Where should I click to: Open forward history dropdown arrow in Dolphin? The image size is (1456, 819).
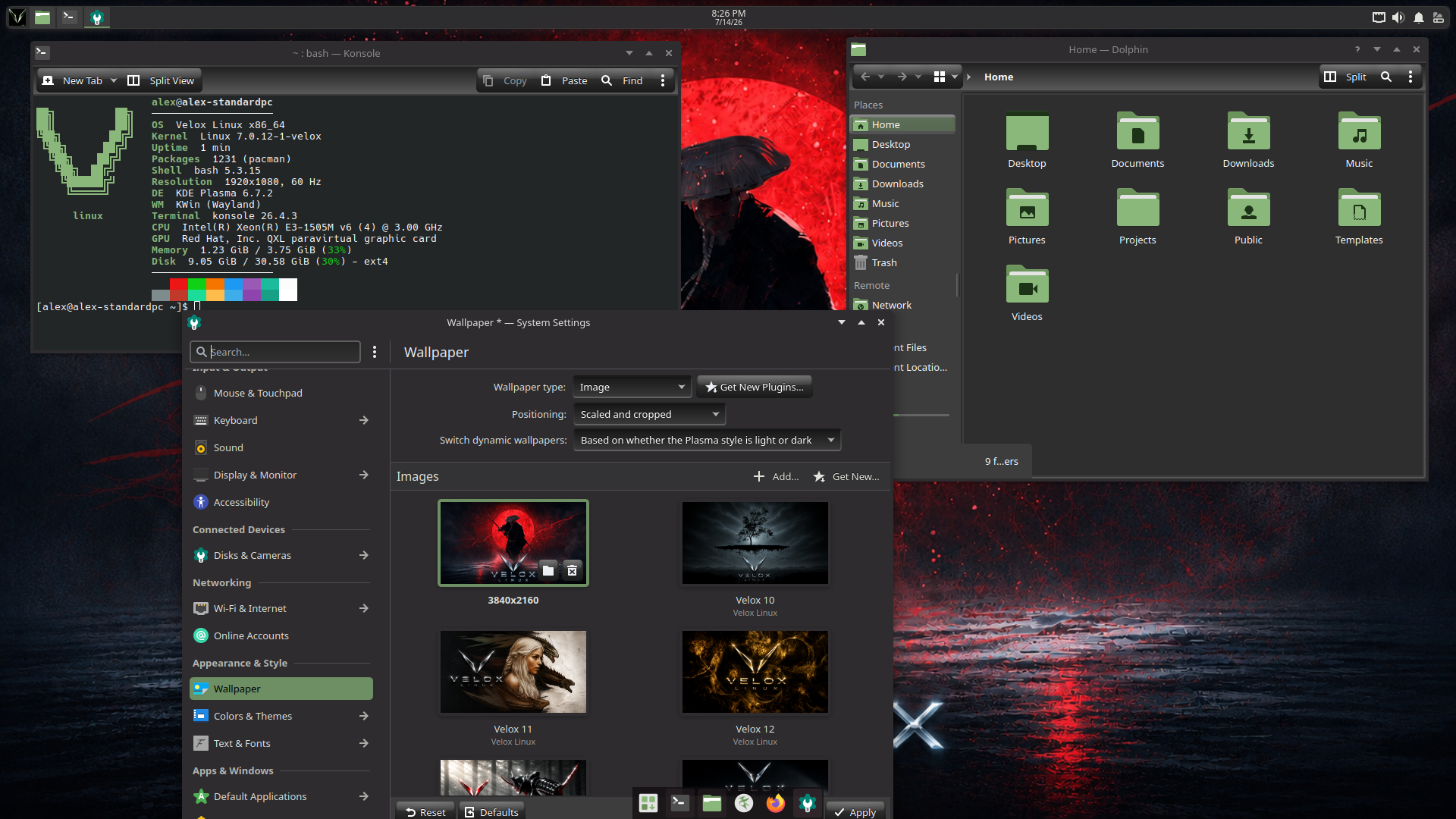click(918, 77)
